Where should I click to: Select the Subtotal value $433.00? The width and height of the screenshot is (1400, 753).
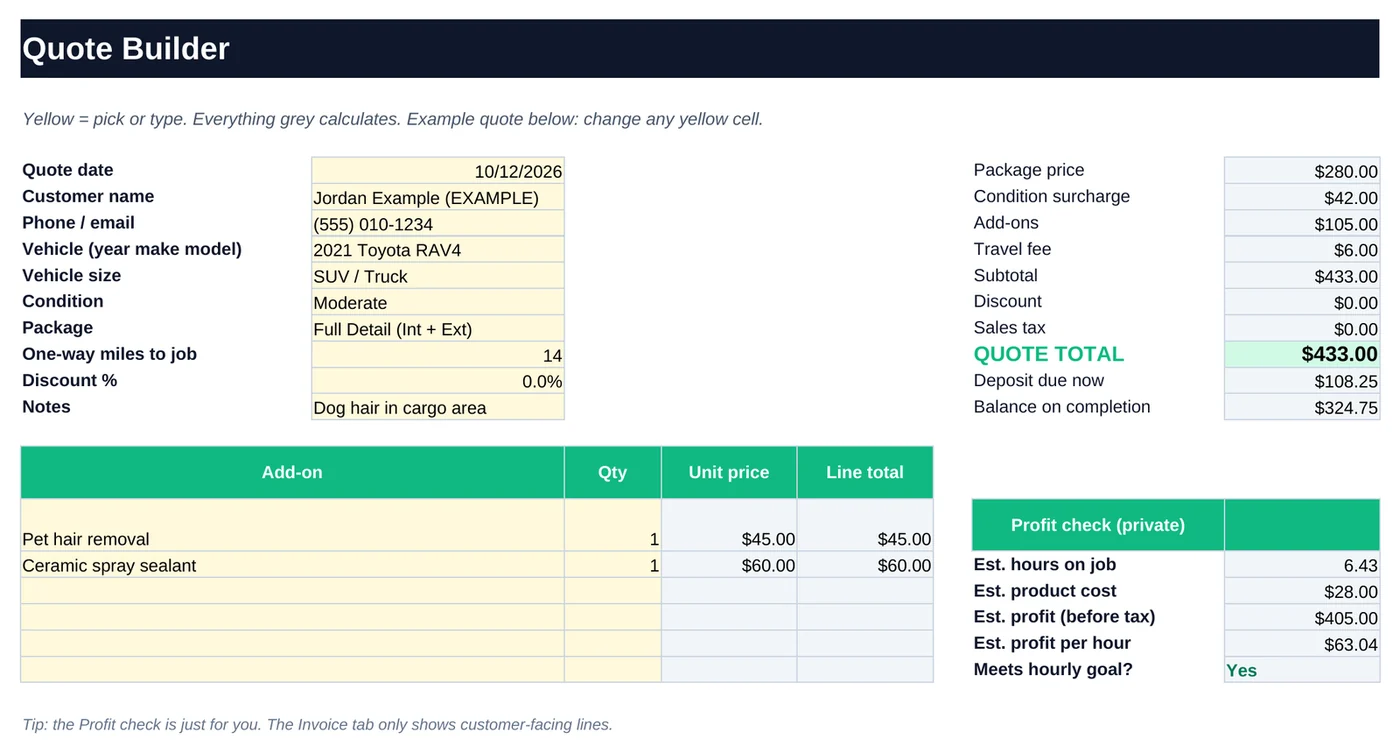(x=1302, y=276)
